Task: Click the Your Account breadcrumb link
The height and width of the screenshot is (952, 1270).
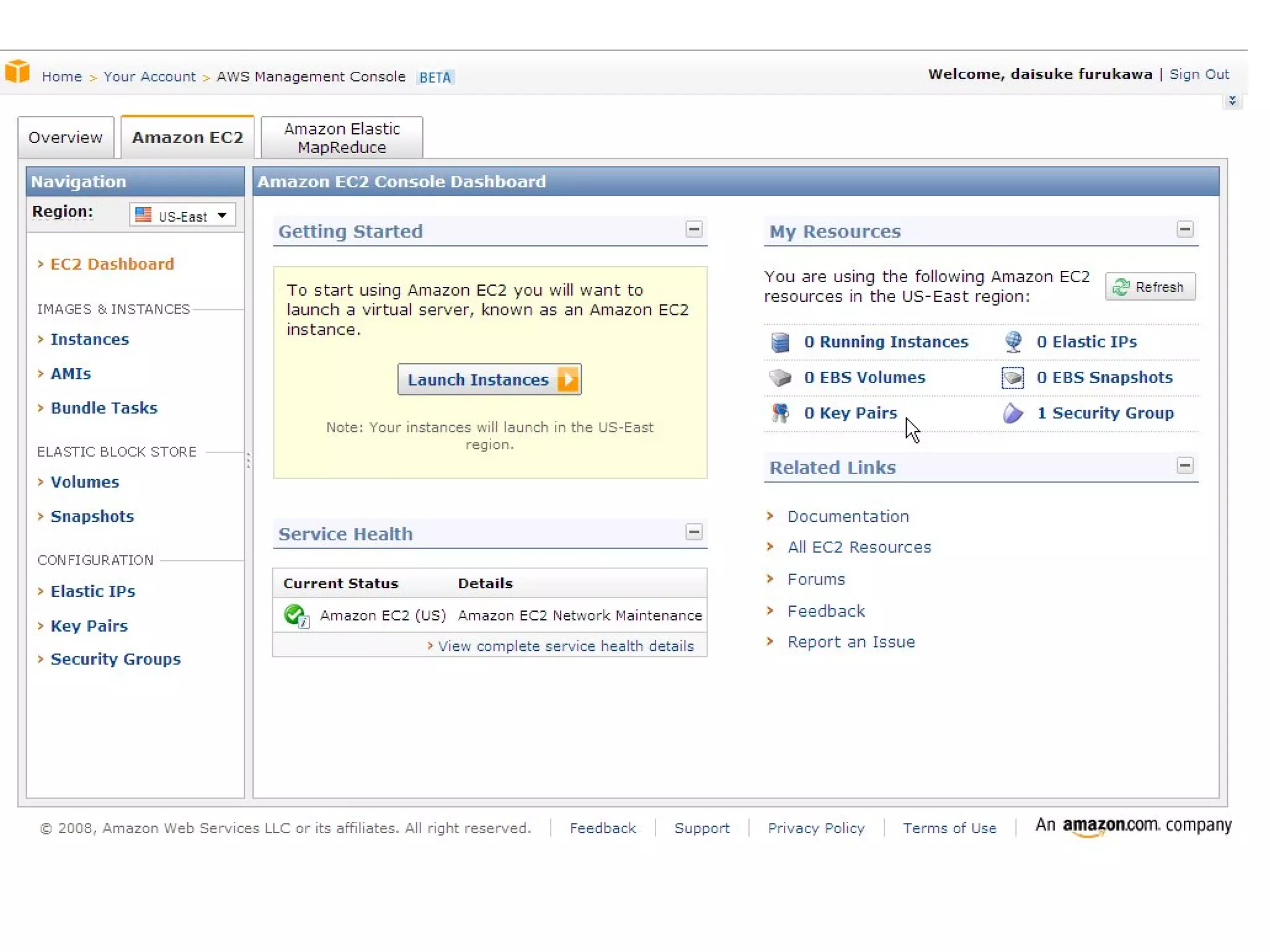Action: [149, 76]
